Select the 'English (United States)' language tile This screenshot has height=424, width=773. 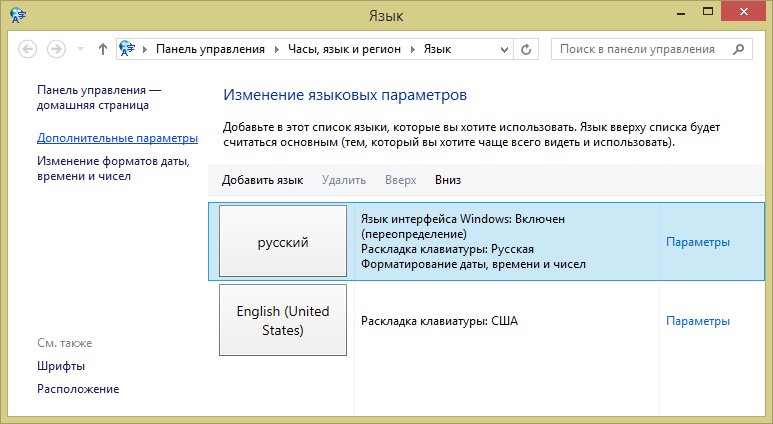[x=283, y=320]
